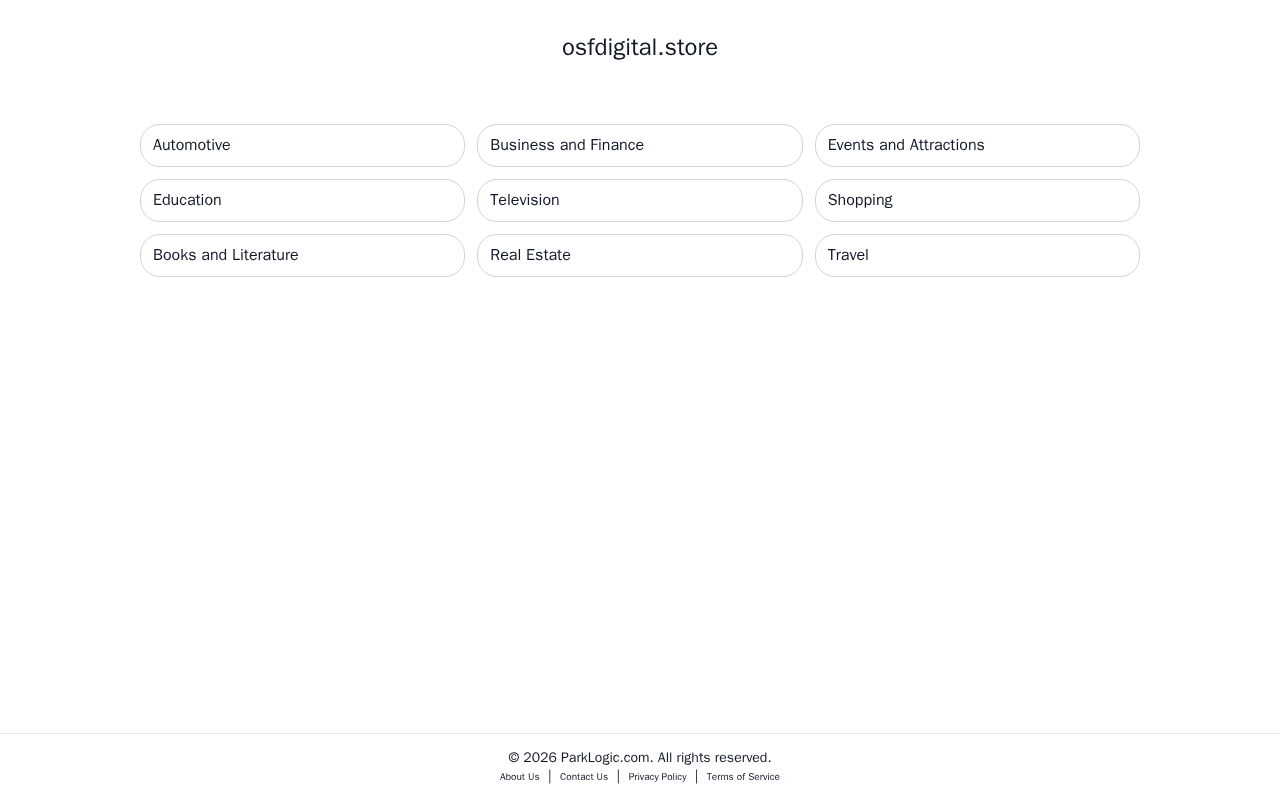Open the Television category
Image resolution: width=1280 pixels, height=800 pixels.
tap(640, 200)
